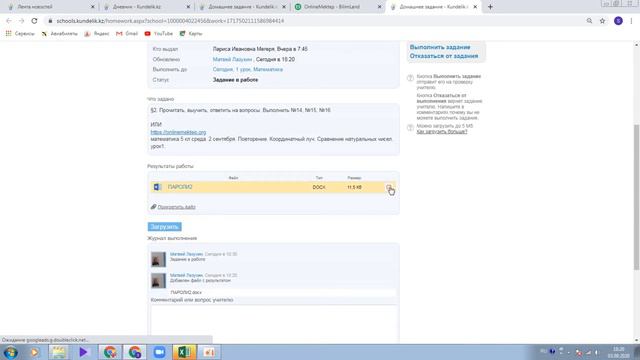Switch to the OnlineMektep BilimLand tab
Screen dimensions: 640x360
coord(338,7)
